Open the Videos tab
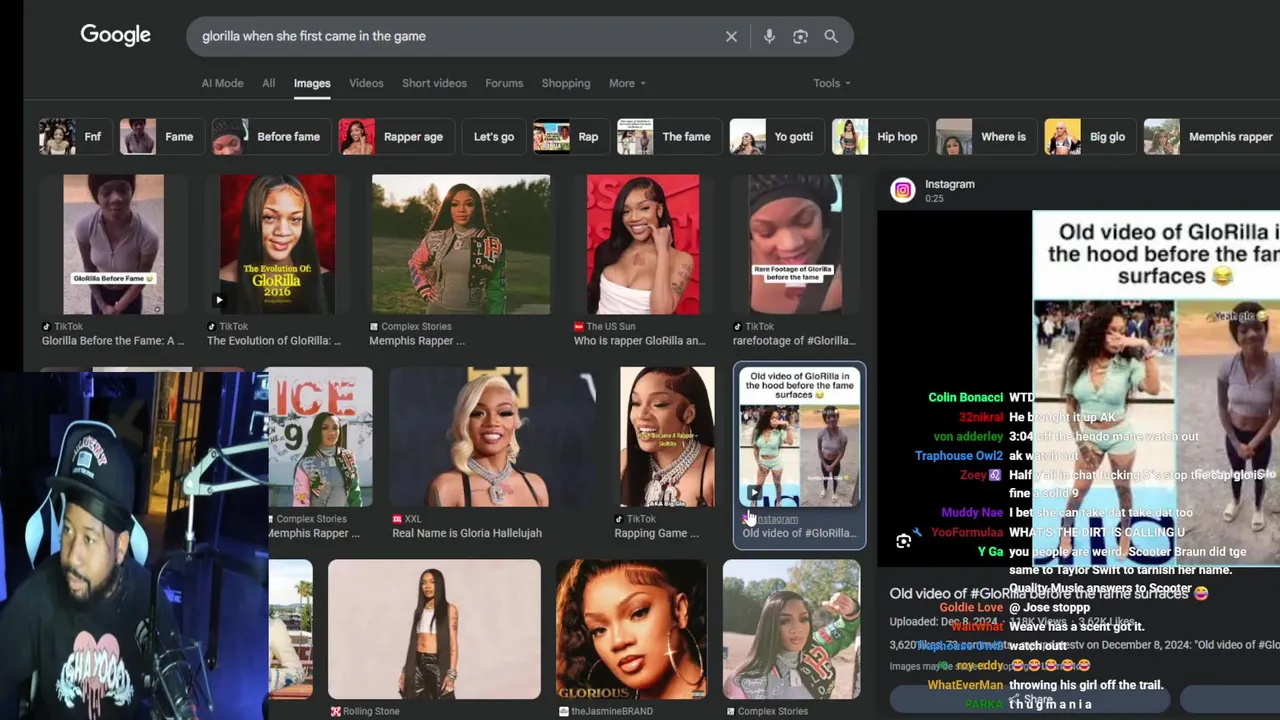The width and height of the screenshot is (1280, 720). (366, 83)
